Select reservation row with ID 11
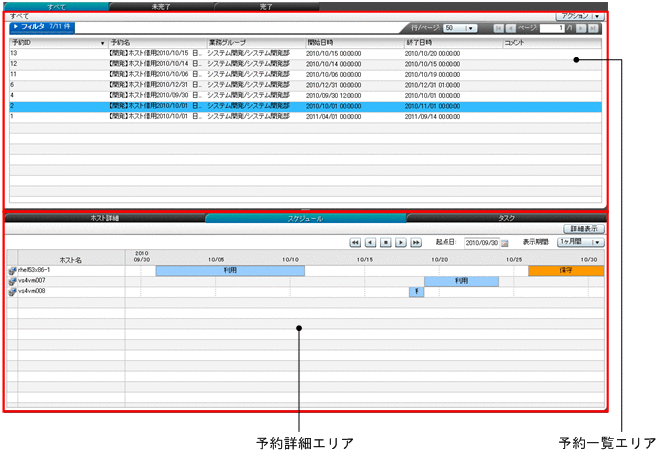The height and width of the screenshot is (455, 660). click(306, 75)
